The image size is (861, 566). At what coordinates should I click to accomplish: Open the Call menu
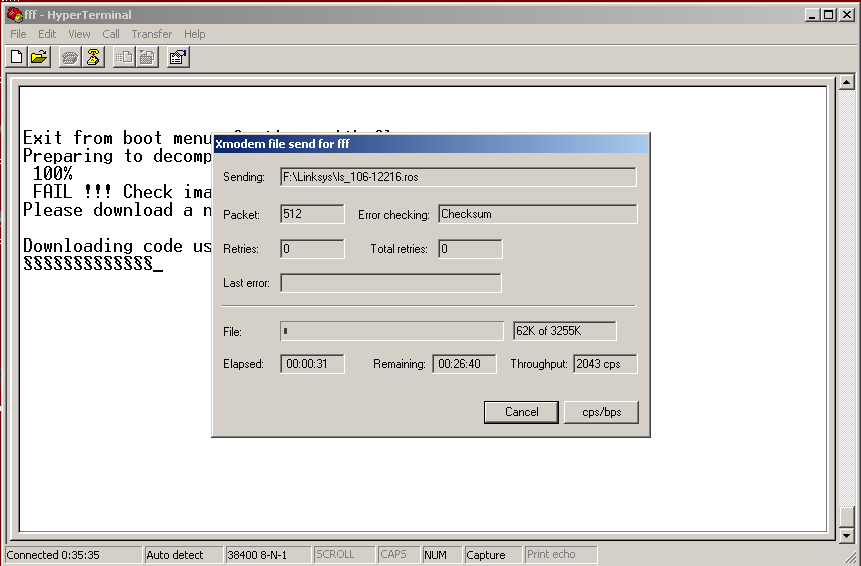click(x=111, y=34)
